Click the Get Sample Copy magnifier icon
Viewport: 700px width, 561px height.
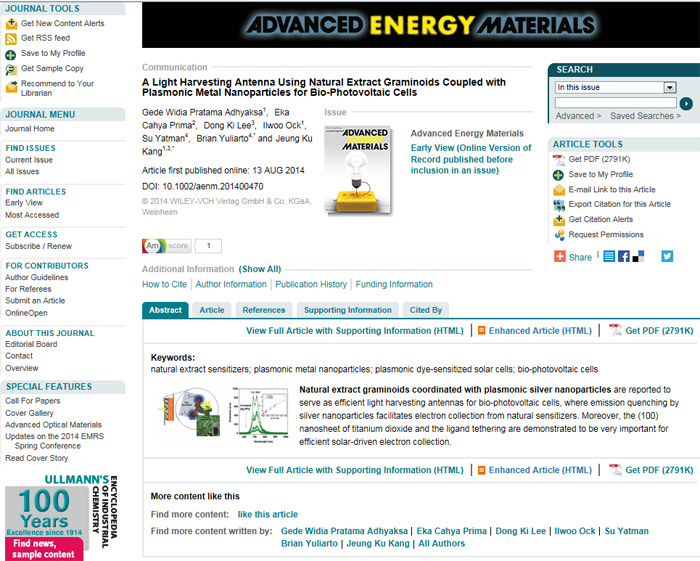coord(11,69)
